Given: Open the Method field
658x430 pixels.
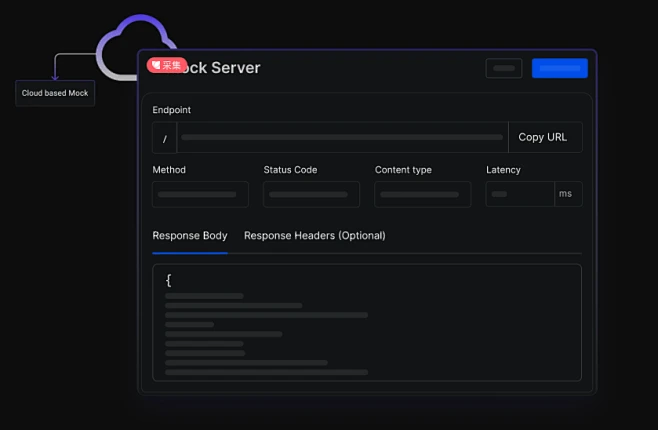Looking at the screenshot, I should pos(200,194).
